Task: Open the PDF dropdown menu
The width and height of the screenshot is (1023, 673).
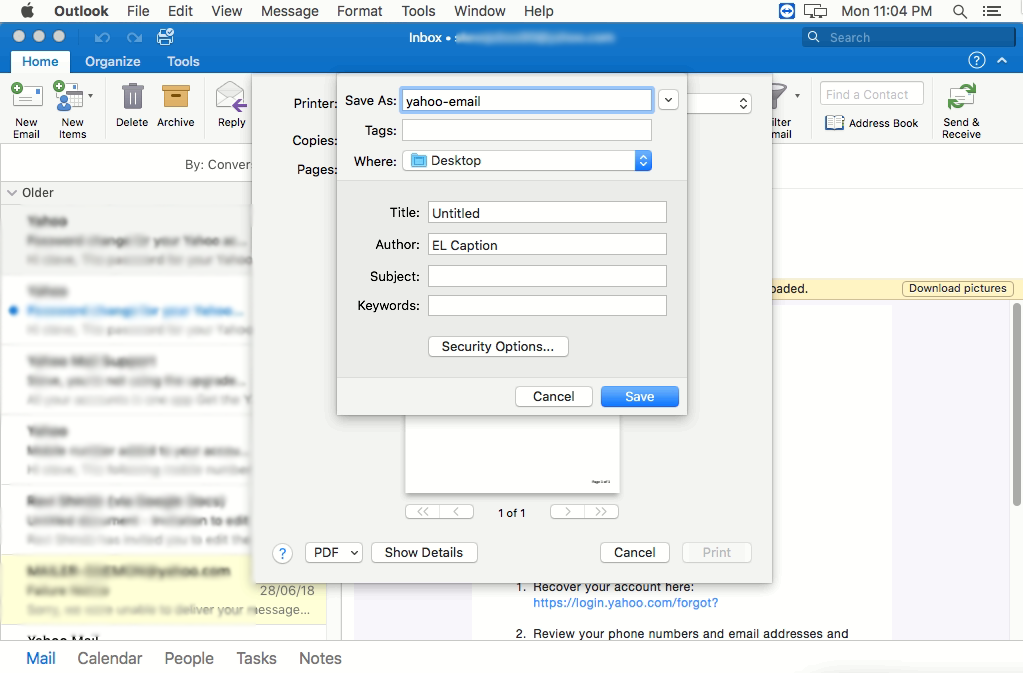Action: pos(333,552)
